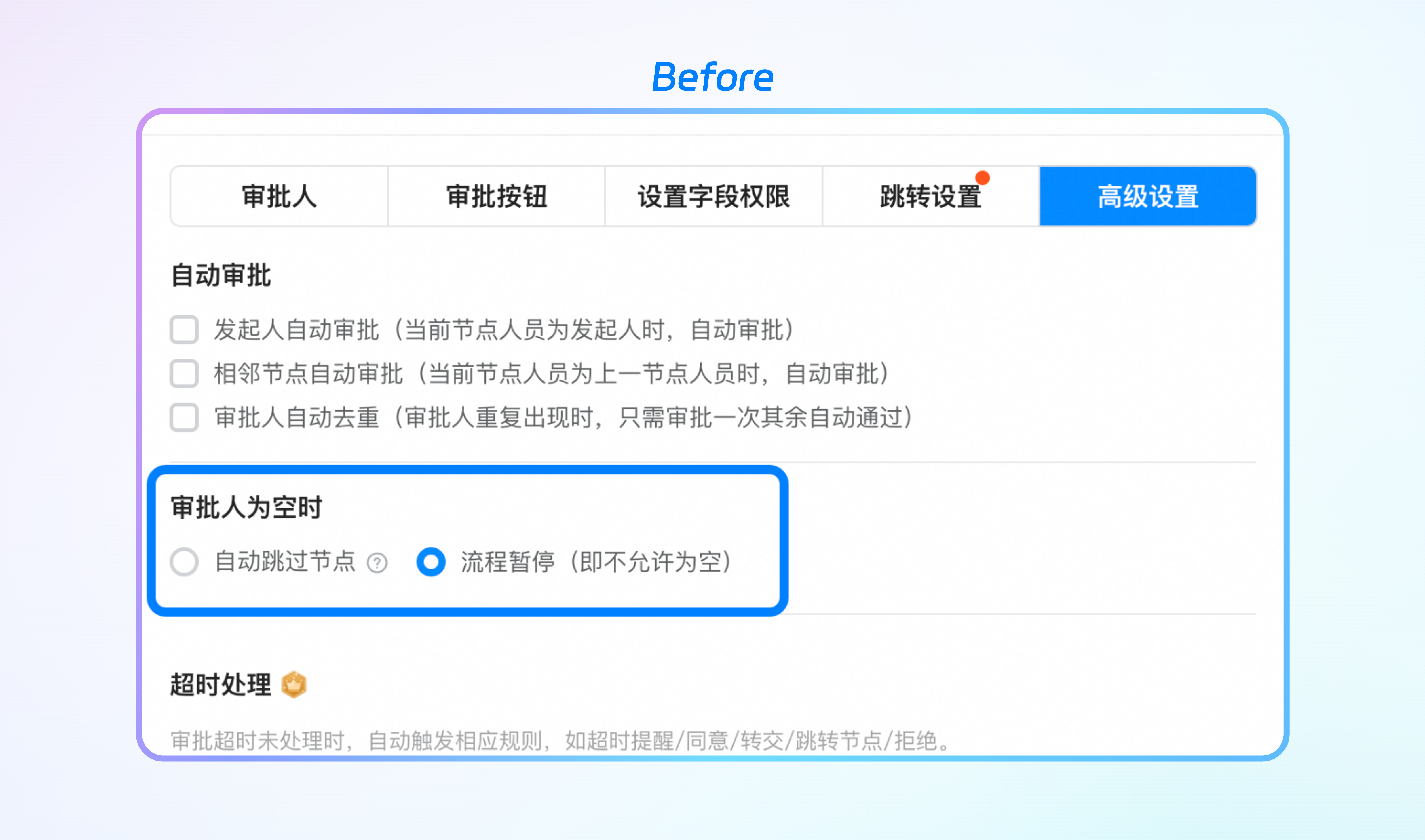Switch to the 跳转设置 tab

click(931, 197)
